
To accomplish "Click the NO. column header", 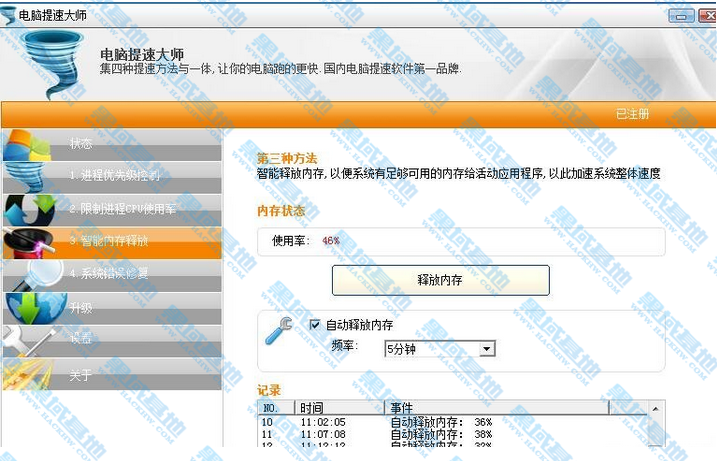I will pos(276,407).
